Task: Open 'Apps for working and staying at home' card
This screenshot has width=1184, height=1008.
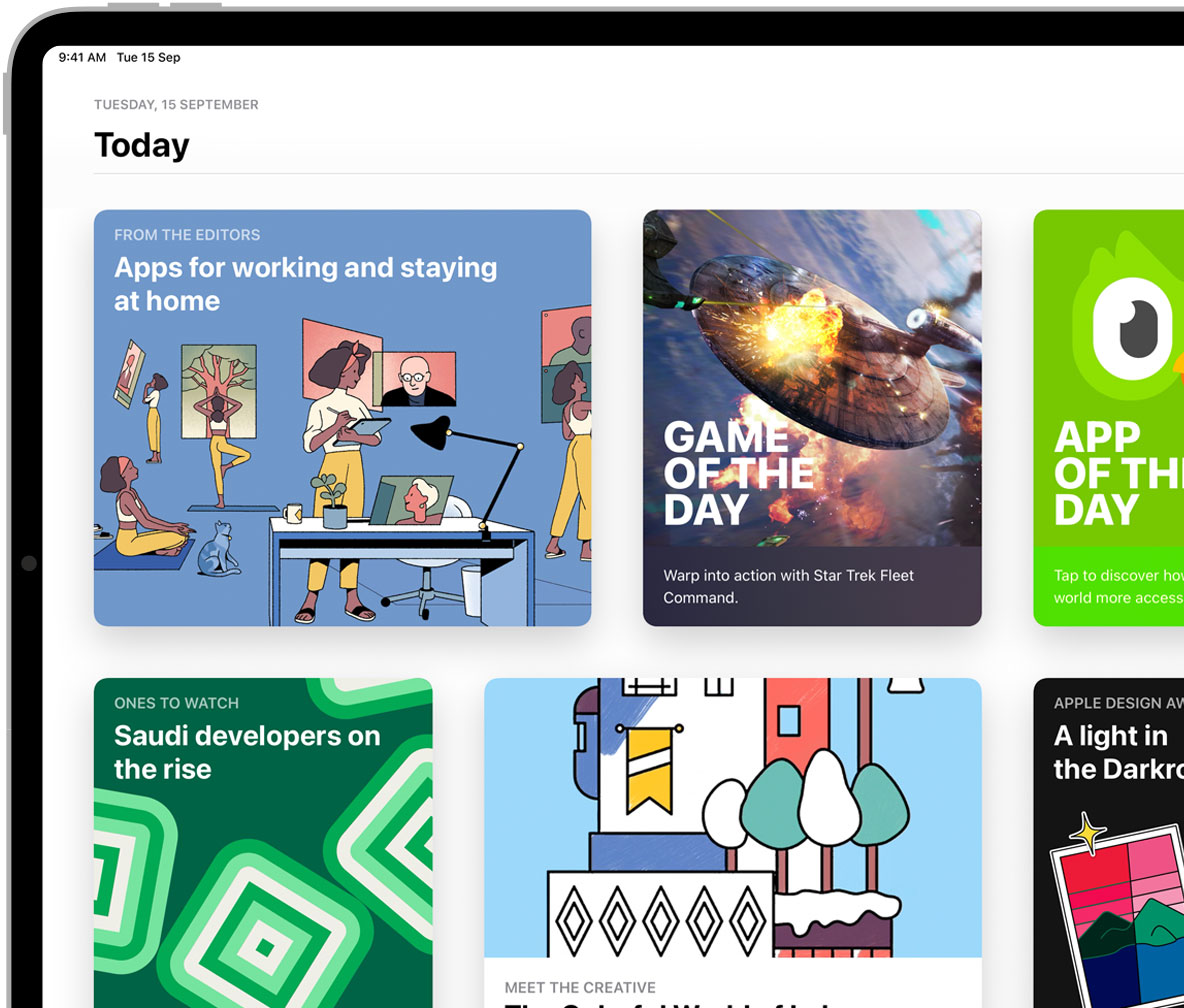Action: (342, 418)
